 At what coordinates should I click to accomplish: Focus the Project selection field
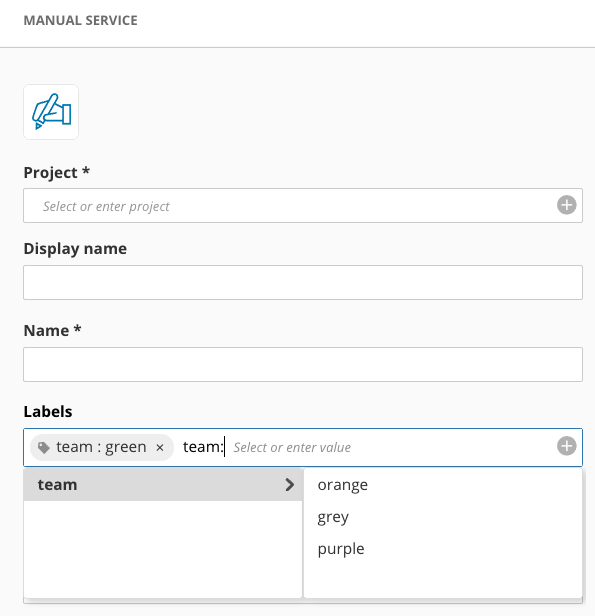point(303,205)
